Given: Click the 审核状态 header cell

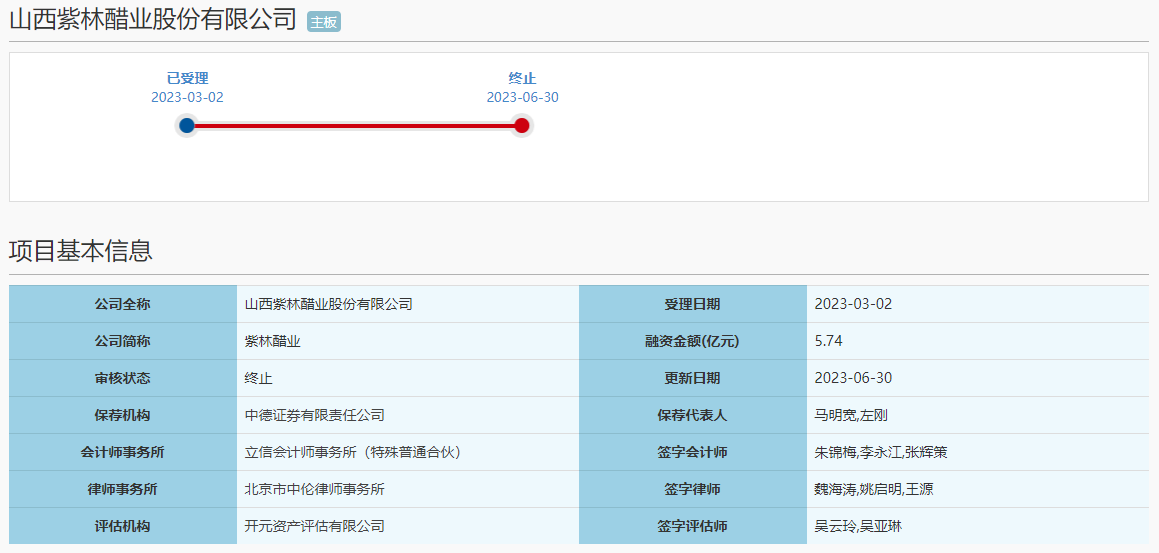Looking at the screenshot, I should tap(123, 379).
